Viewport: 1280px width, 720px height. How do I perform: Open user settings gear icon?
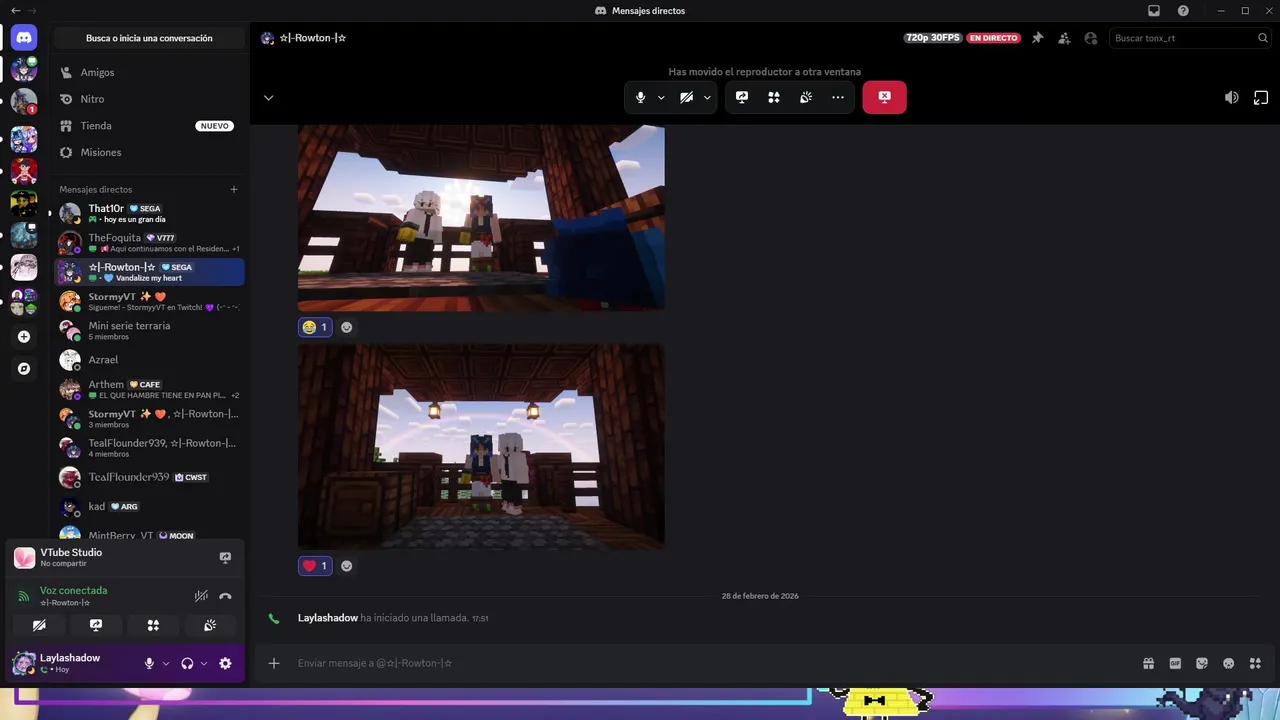225,663
